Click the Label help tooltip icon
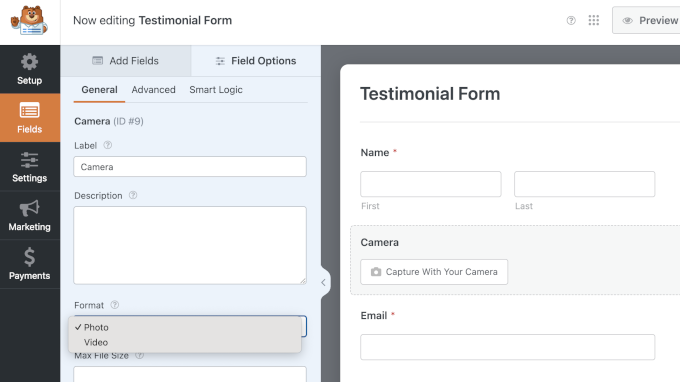 pos(108,145)
